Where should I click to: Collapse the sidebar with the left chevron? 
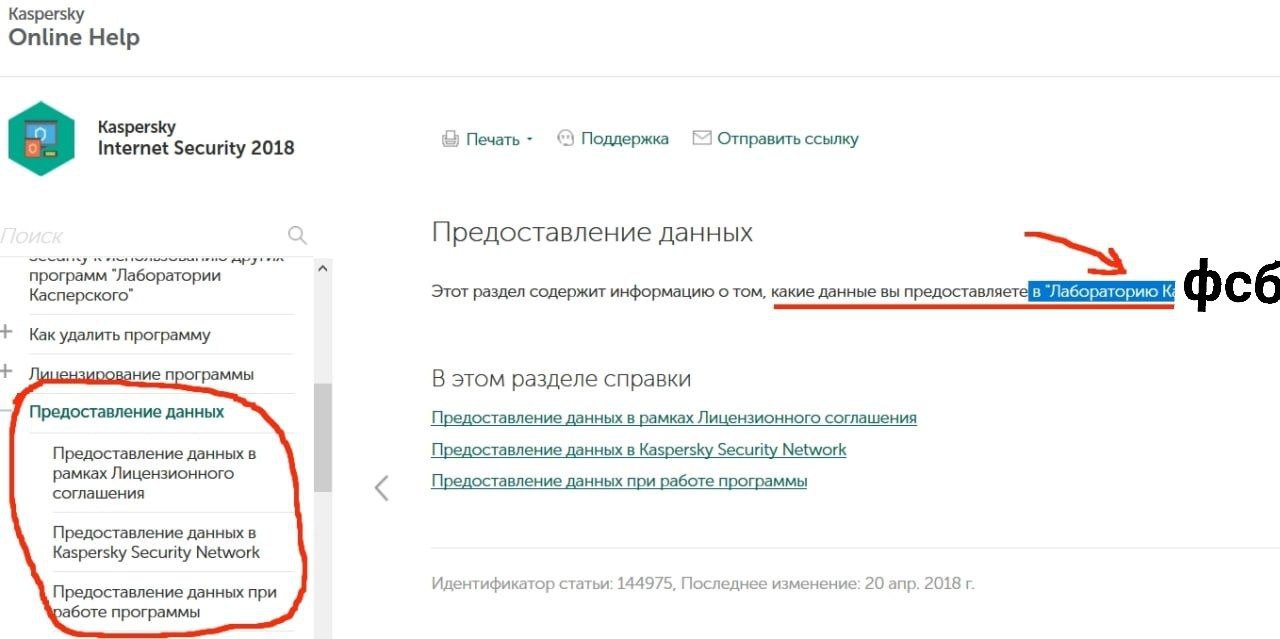(381, 488)
